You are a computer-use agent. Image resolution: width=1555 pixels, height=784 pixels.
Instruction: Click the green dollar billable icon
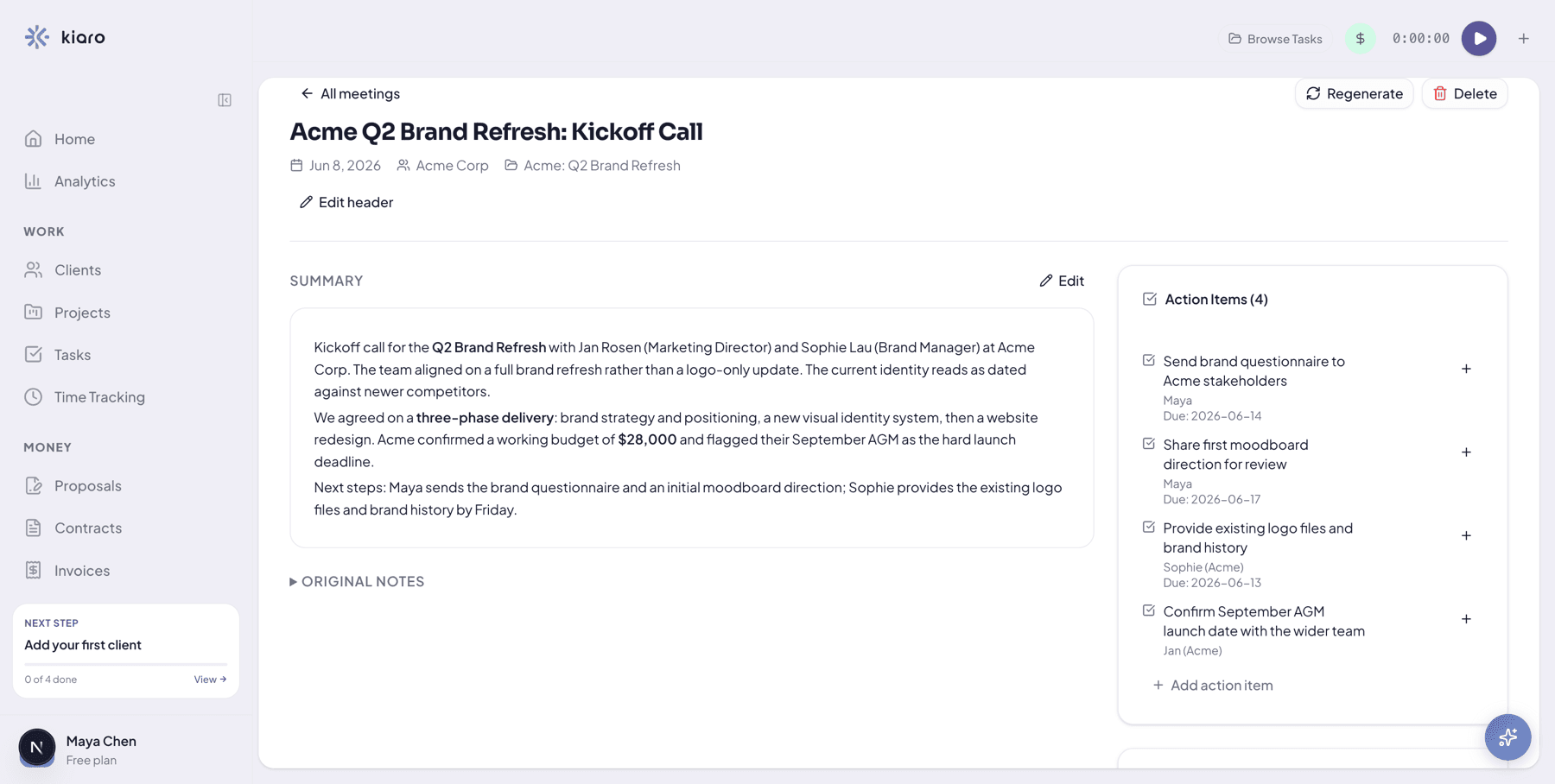coord(1361,39)
